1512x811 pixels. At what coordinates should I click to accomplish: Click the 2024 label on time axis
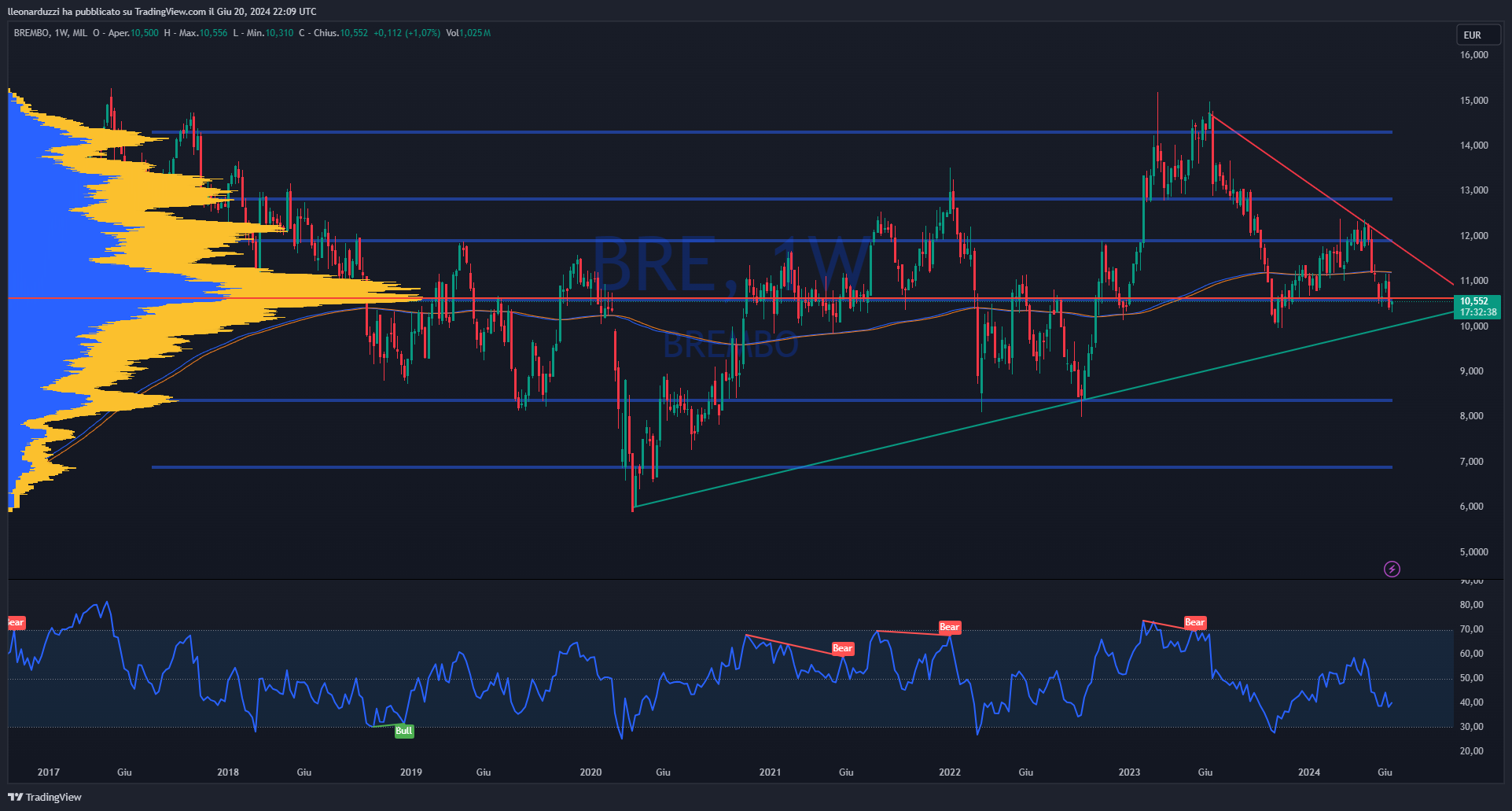tap(1309, 772)
